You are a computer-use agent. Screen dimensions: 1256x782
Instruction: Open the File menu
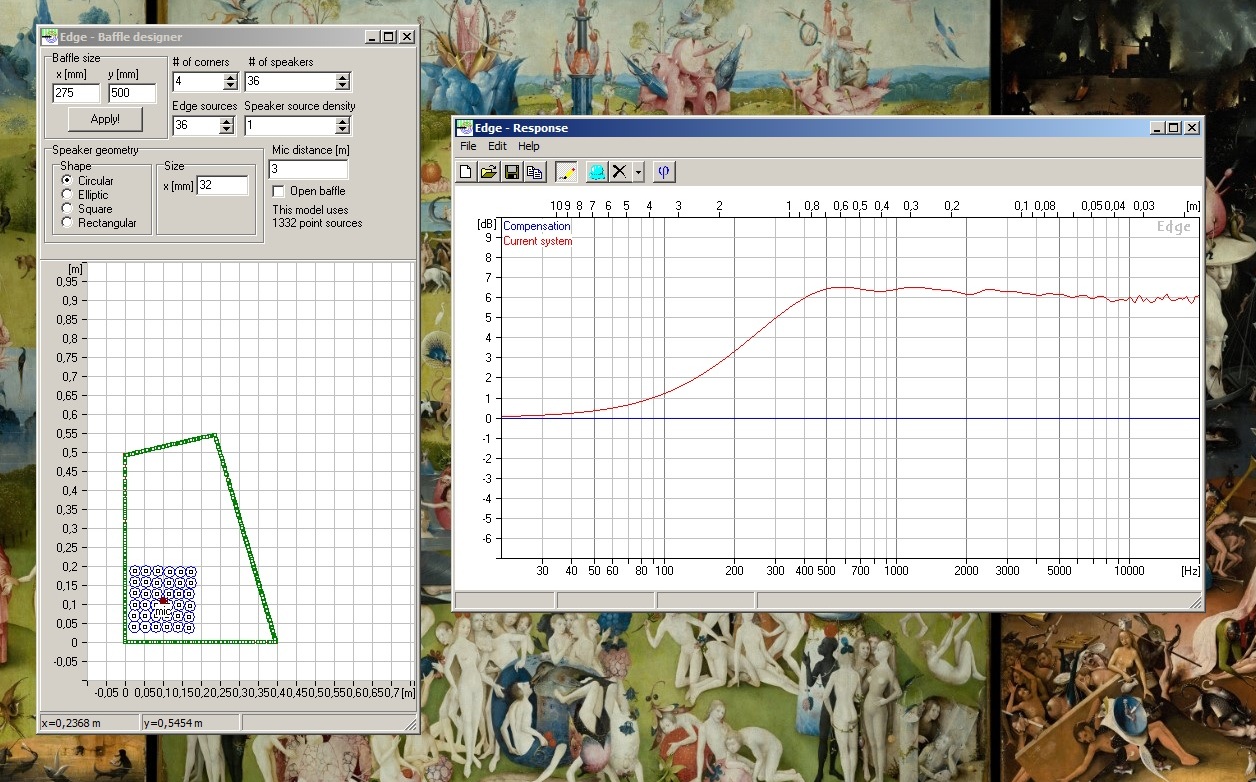coord(468,146)
